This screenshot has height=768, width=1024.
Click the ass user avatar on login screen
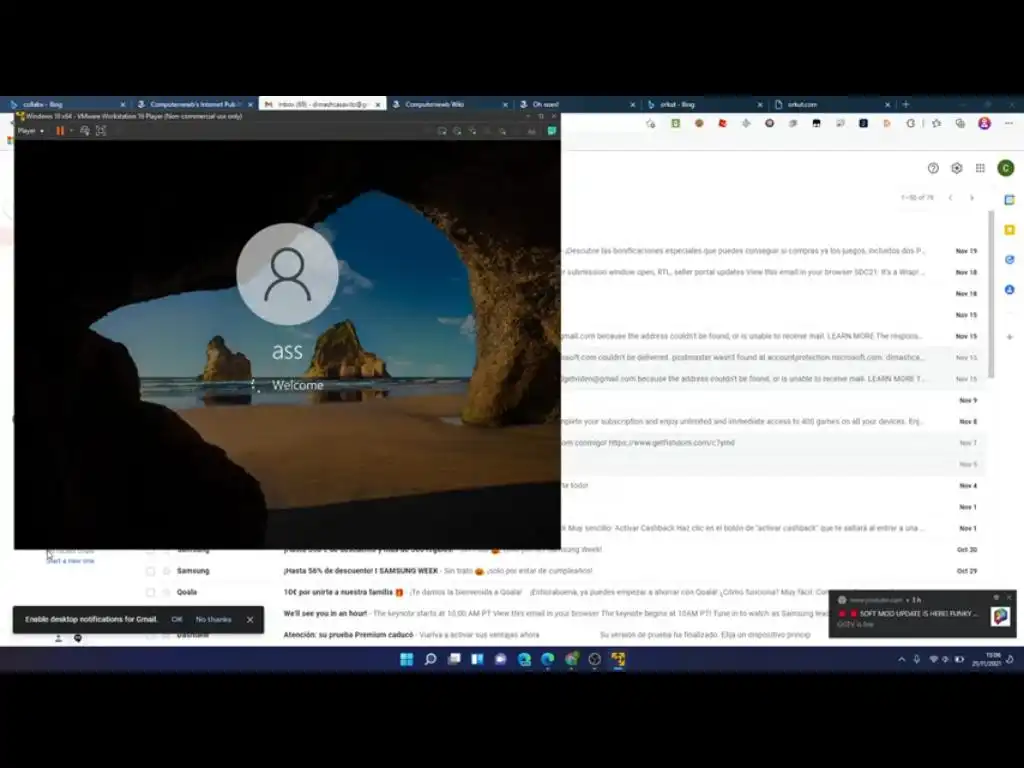point(287,274)
